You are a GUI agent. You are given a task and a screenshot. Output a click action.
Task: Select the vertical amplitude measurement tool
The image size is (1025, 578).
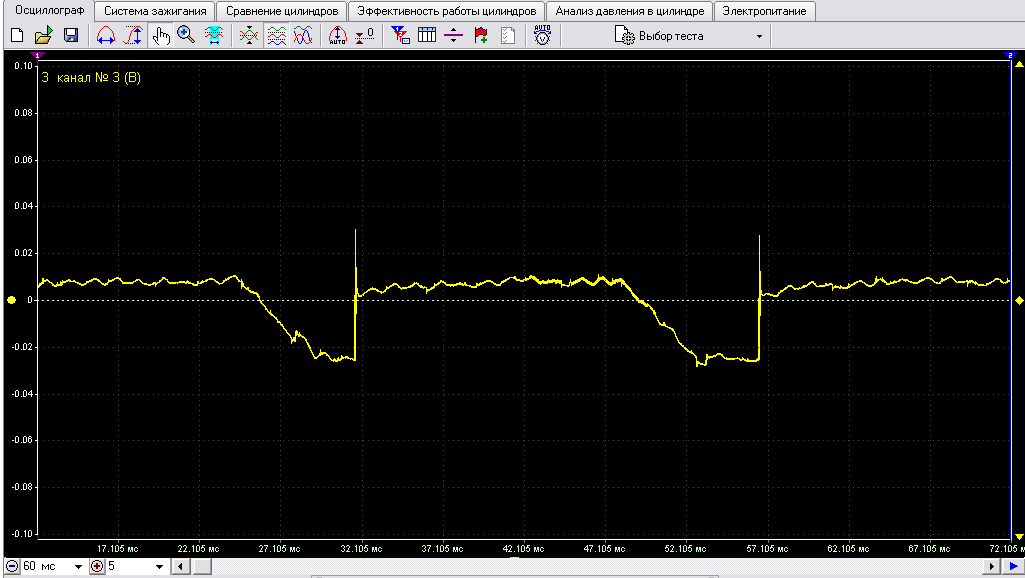tap(133, 35)
